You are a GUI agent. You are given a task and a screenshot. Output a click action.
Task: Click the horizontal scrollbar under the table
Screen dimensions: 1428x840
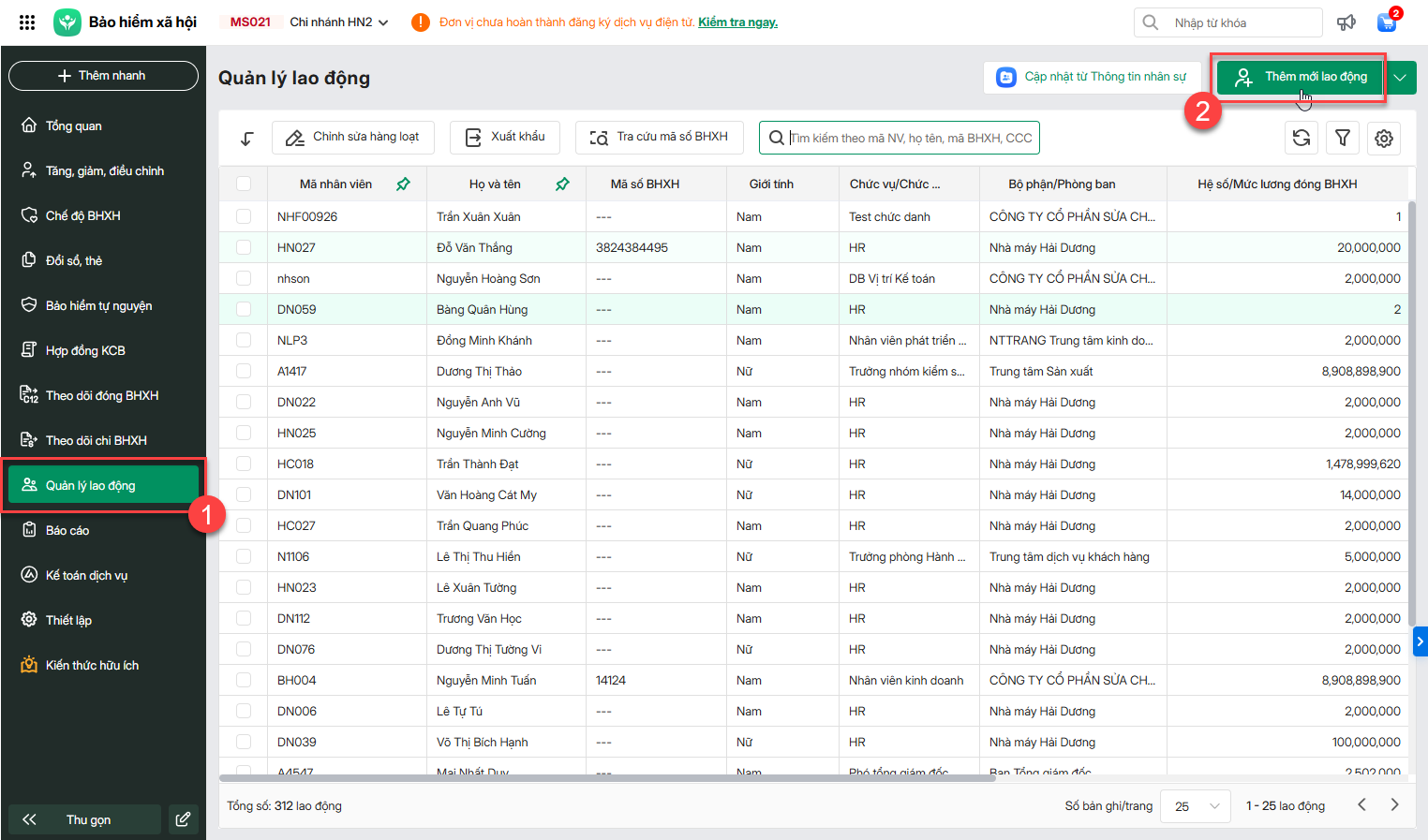(x=600, y=777)
